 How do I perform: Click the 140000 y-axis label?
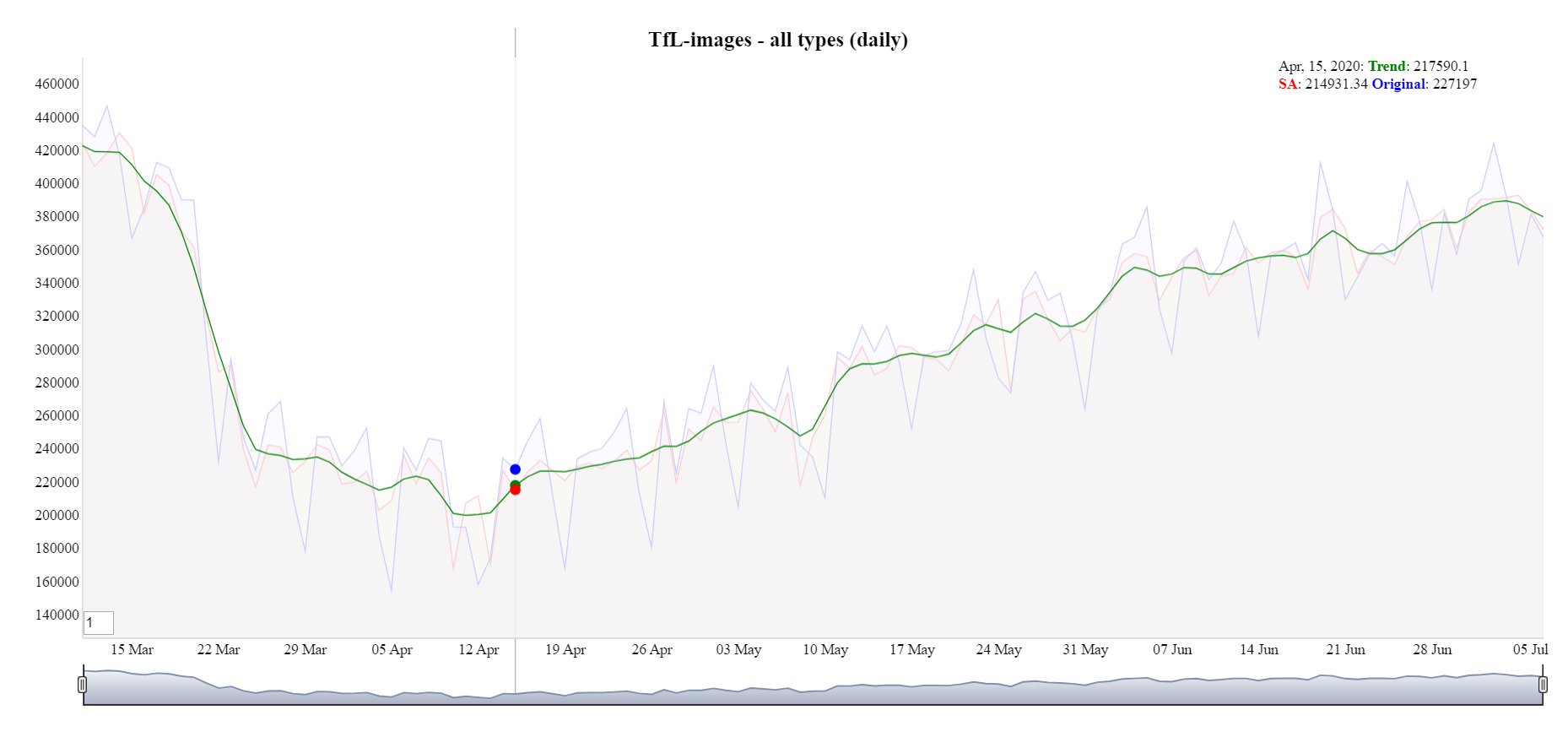[x=57, y=615]
